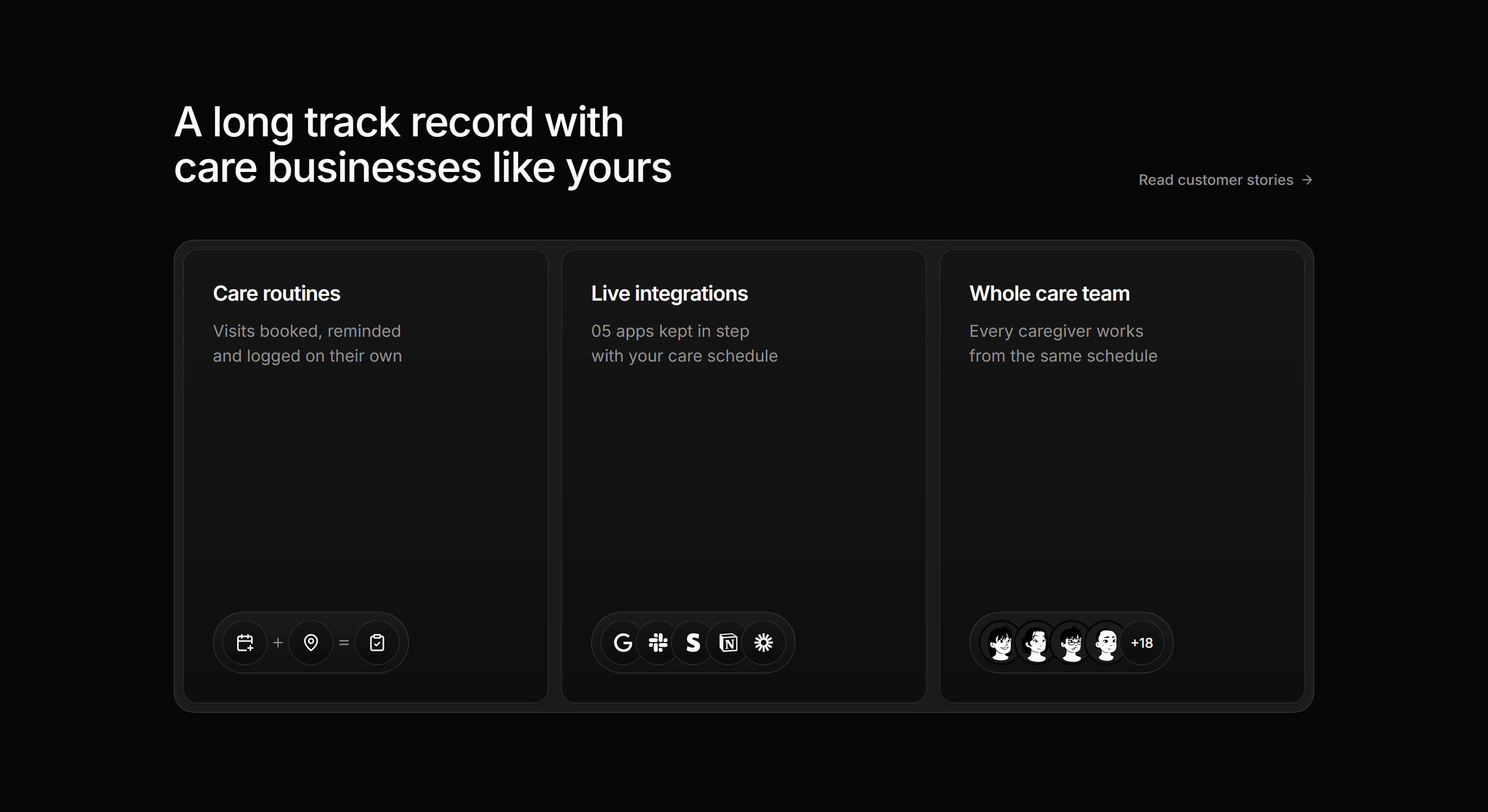Click the second caregiver avatar
The width and height of the screenshot is (1488, 812).
click(x=1036, y=643)
